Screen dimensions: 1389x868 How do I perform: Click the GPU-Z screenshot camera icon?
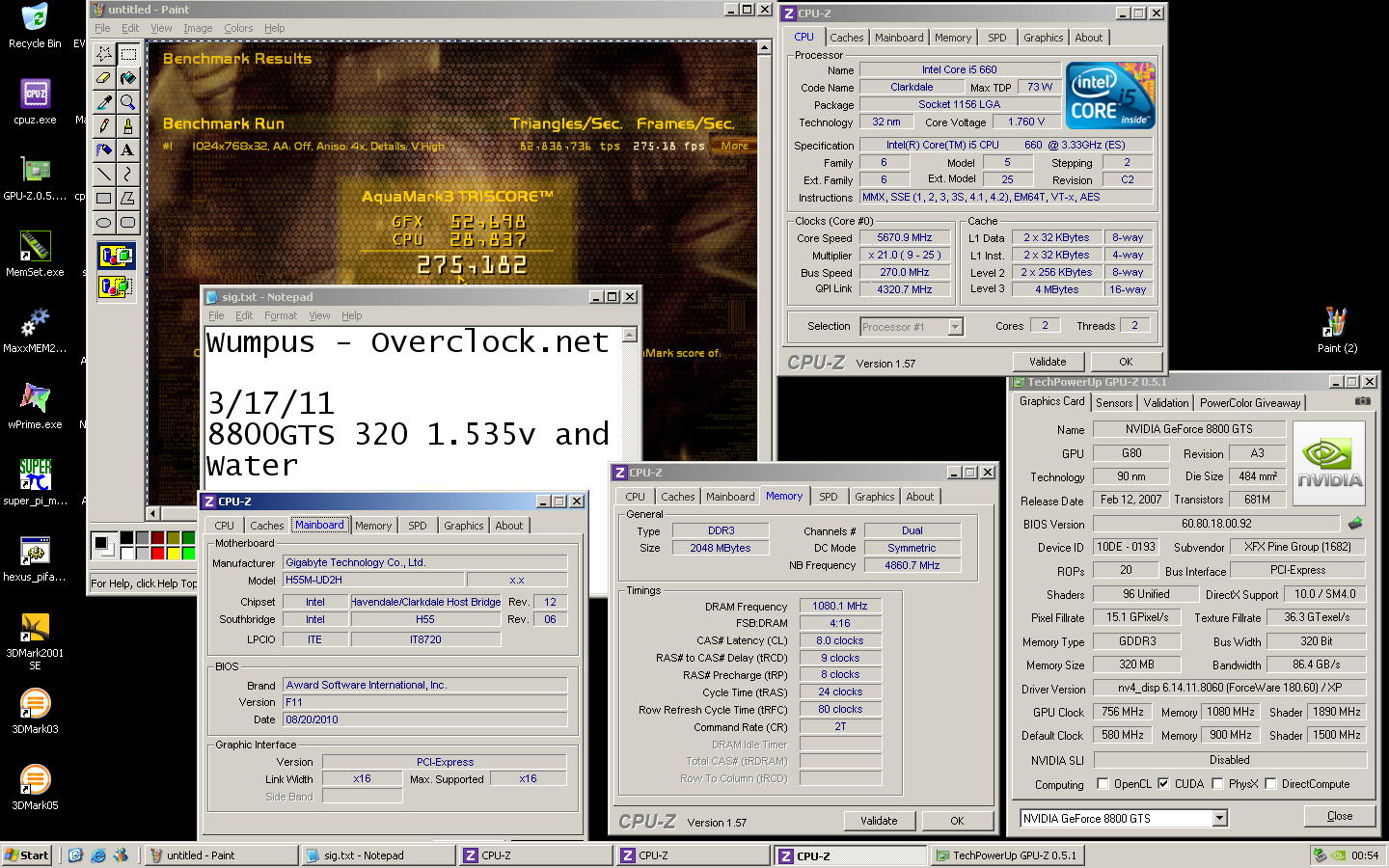tap(1363, 401)
